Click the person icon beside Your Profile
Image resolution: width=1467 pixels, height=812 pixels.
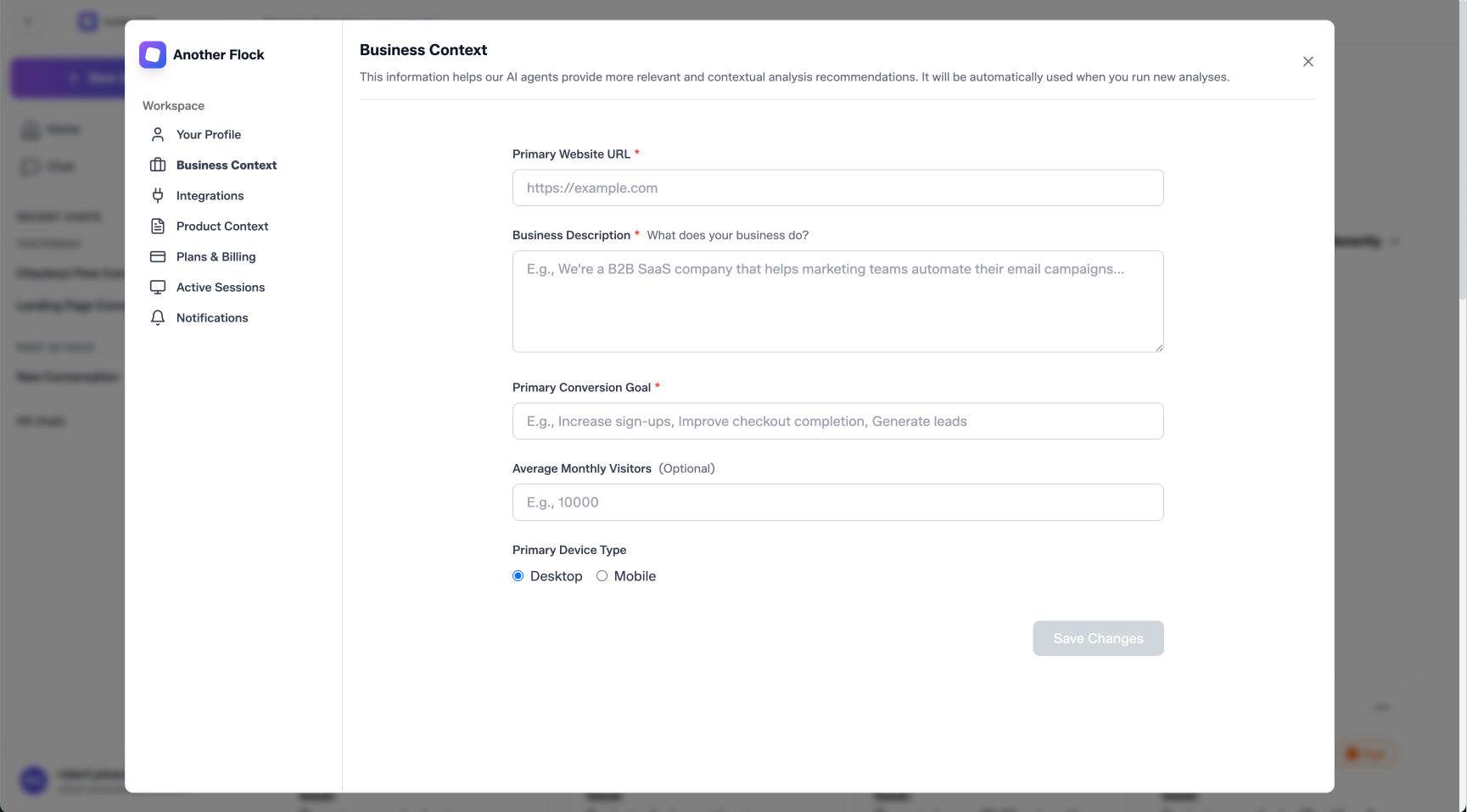157,134
